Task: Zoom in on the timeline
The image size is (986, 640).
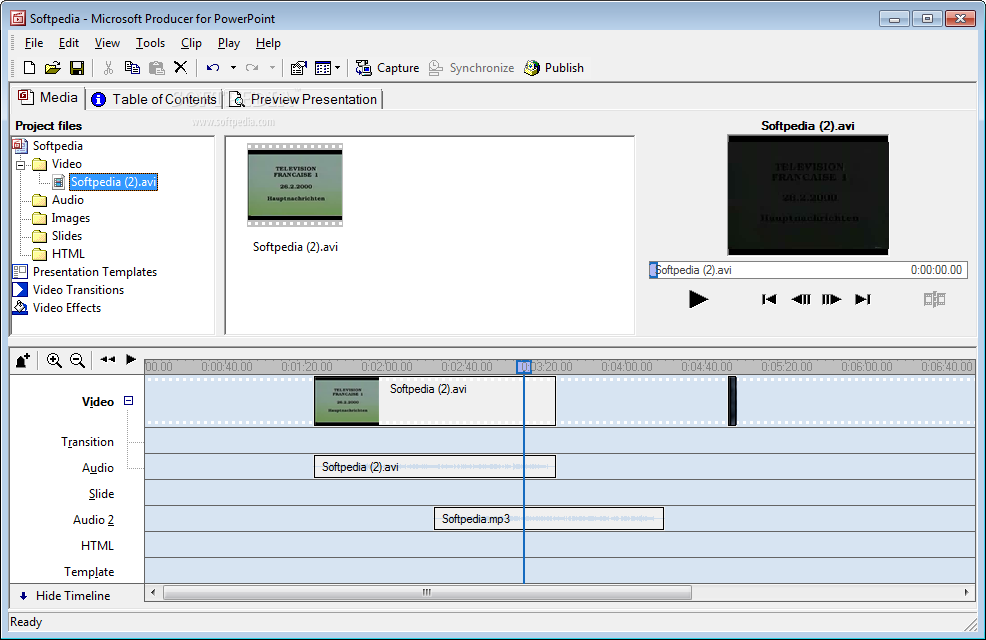Action: point(54,360)
